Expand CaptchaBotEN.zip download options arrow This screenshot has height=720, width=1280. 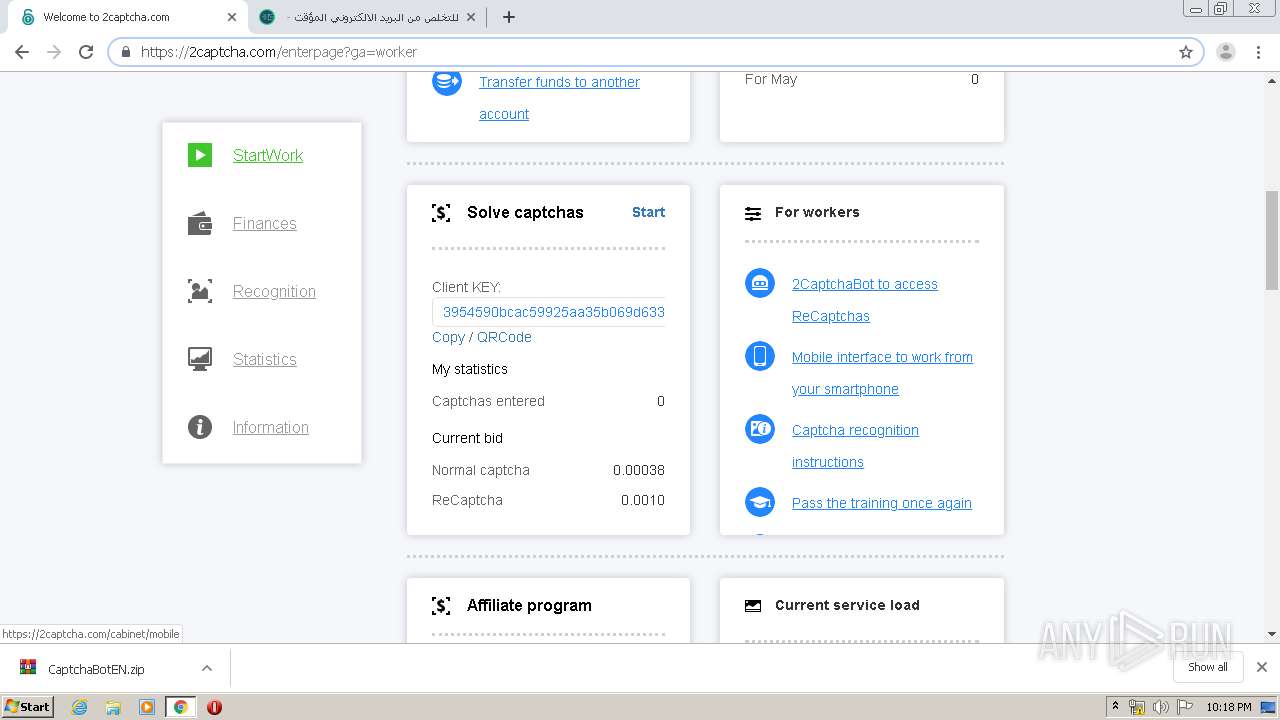click(206, 668)
